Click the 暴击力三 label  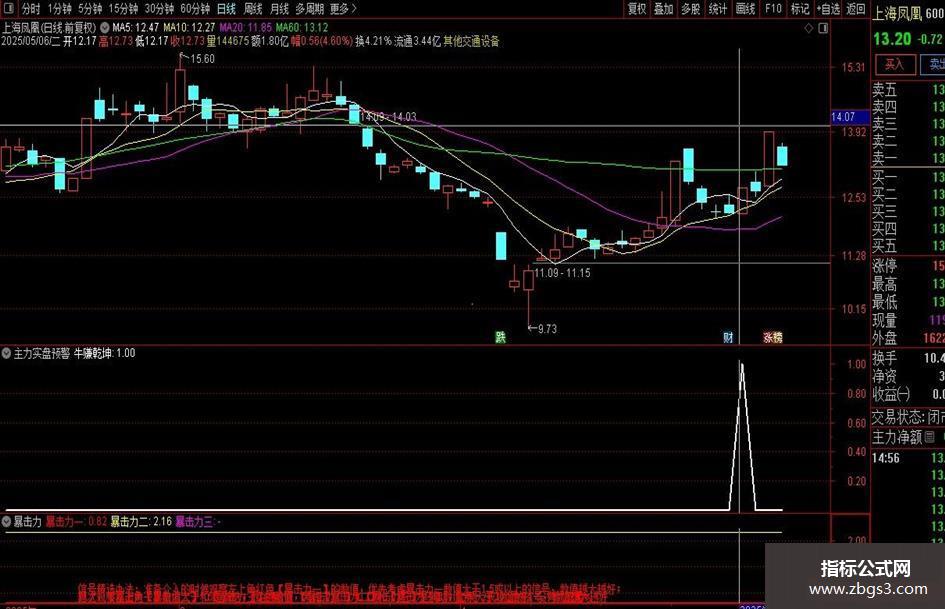pos(194,522)
